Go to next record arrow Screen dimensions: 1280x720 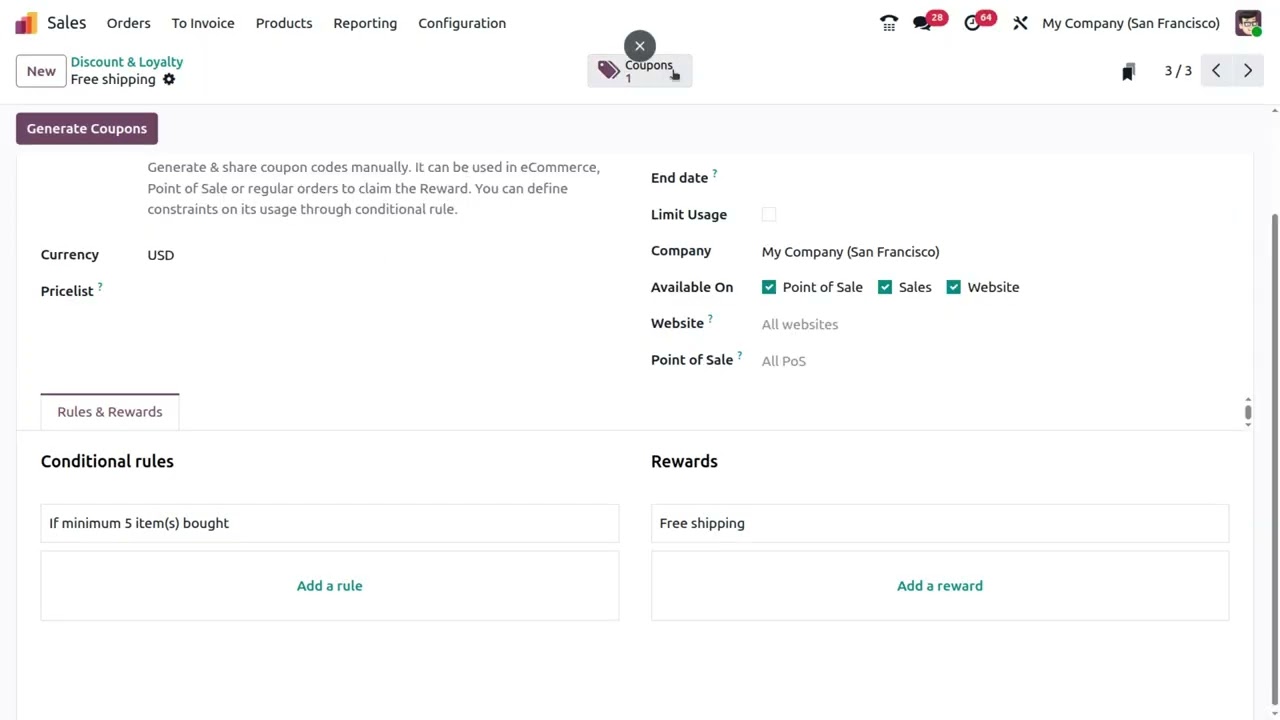[x=1248, y=71]
